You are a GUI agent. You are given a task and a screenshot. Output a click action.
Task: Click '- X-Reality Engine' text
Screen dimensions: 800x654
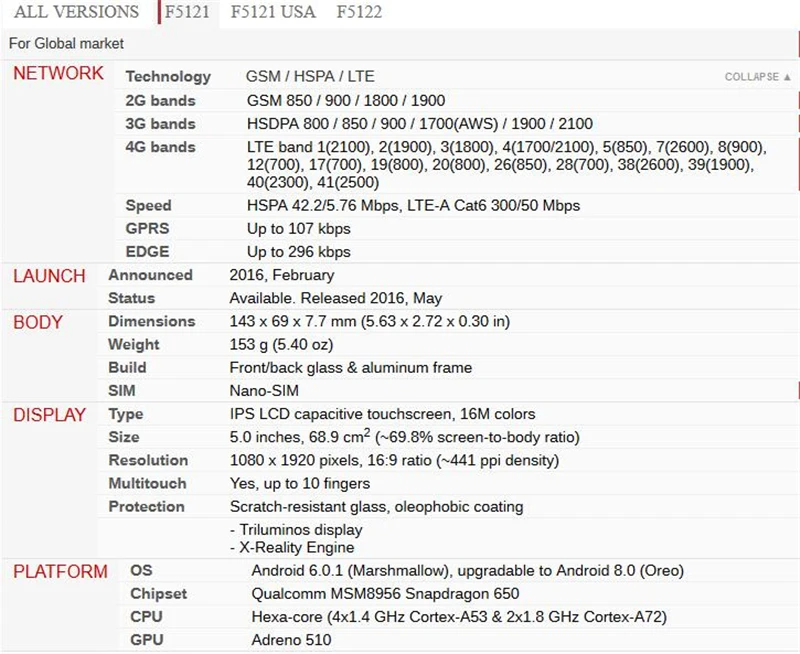pyautogui.click(x=292, y=547)
